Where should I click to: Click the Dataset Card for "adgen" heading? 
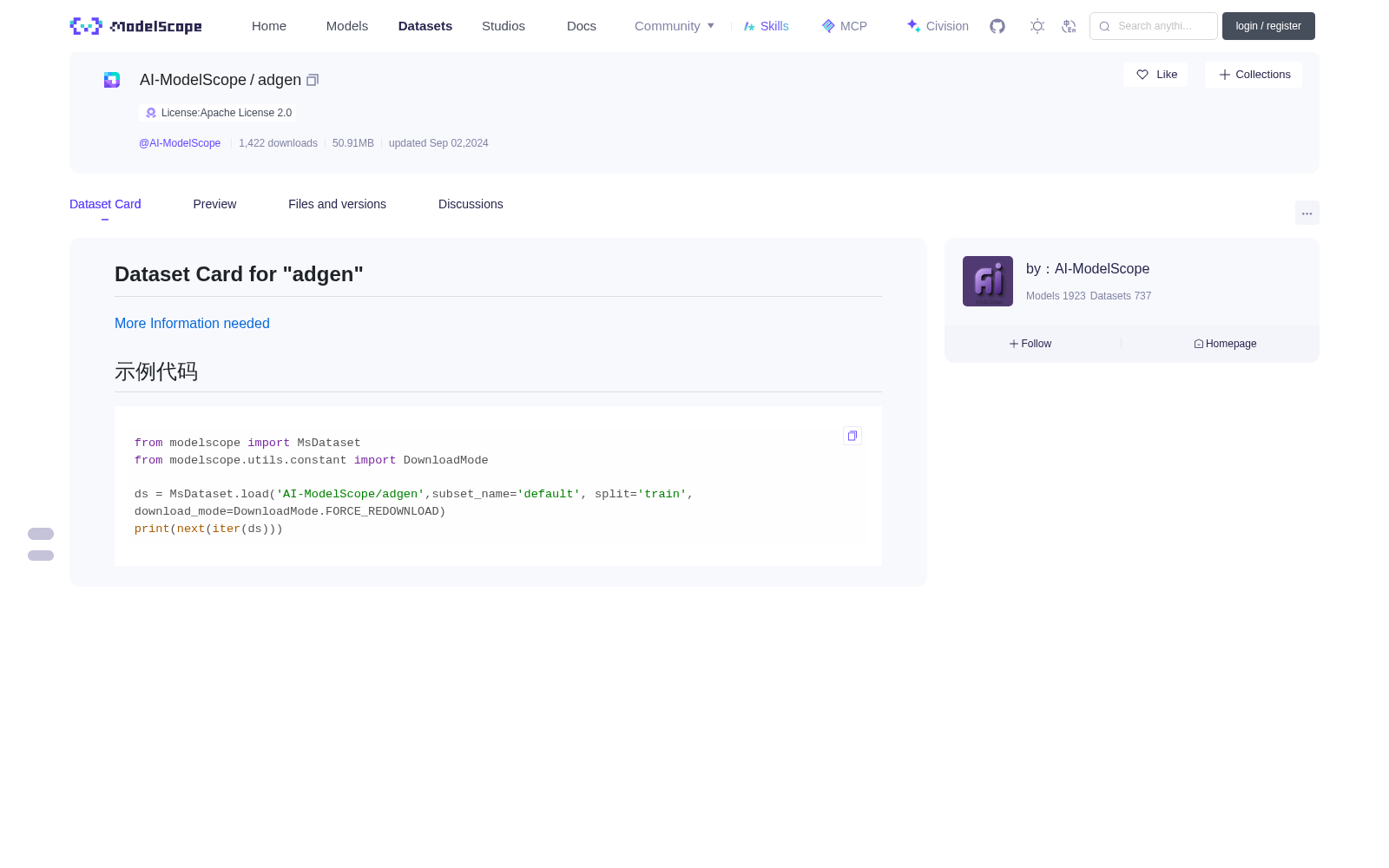tap(239, 274)
